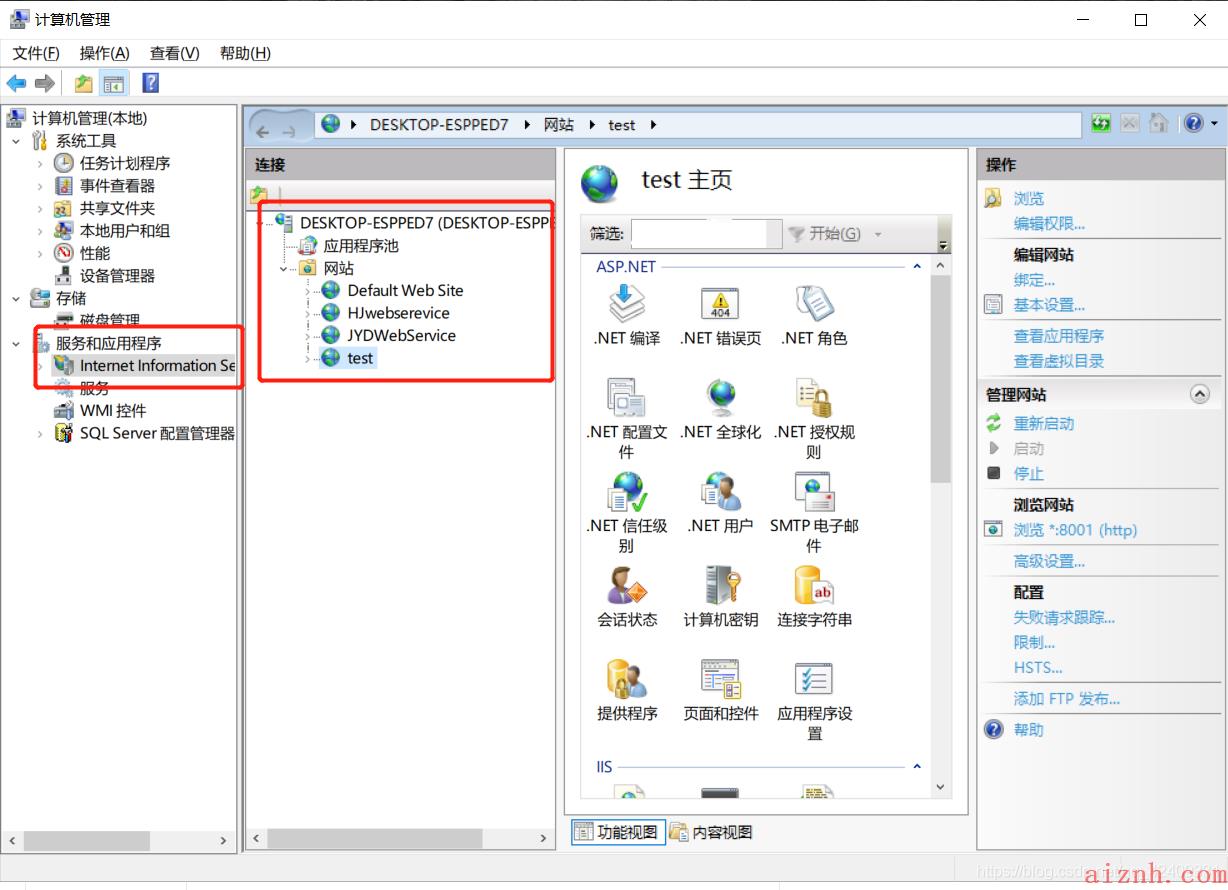Select the WMI 控件 node
1228x890 pixels.
(x=113, y=410)
